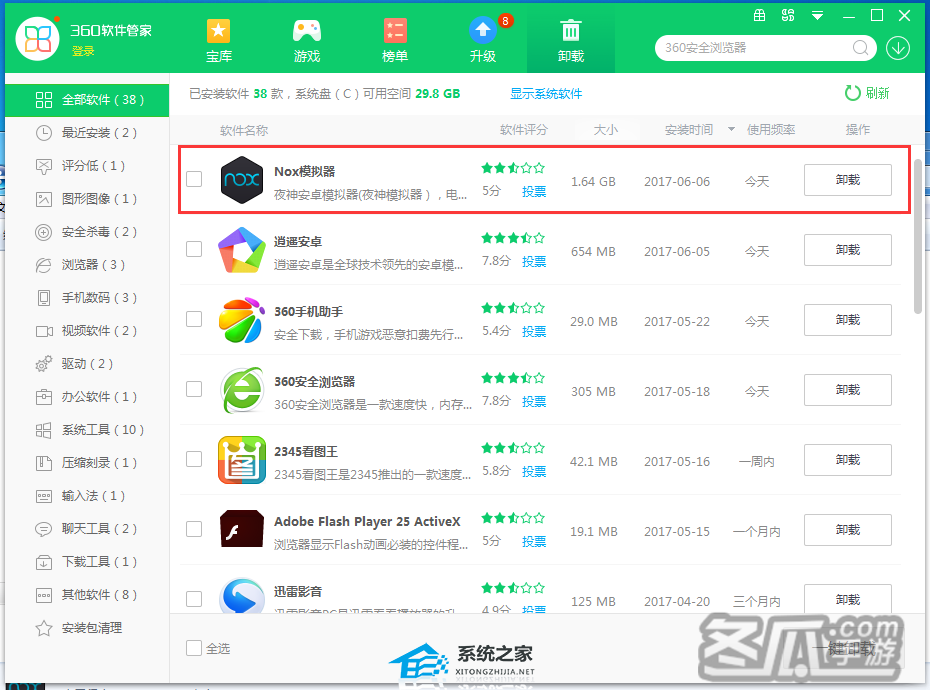Image resolution: width=930 pixels, height=690 pixels.
Task: Click the Nox模拟器 app icon
Action: (x=241, y=180)
